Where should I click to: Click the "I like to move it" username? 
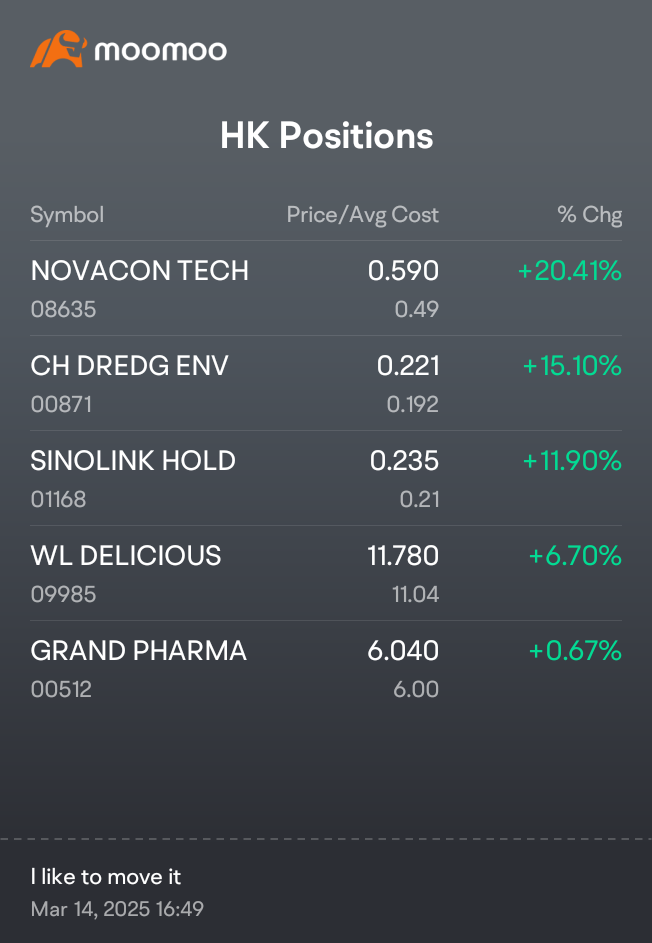[x=106, y=877]
